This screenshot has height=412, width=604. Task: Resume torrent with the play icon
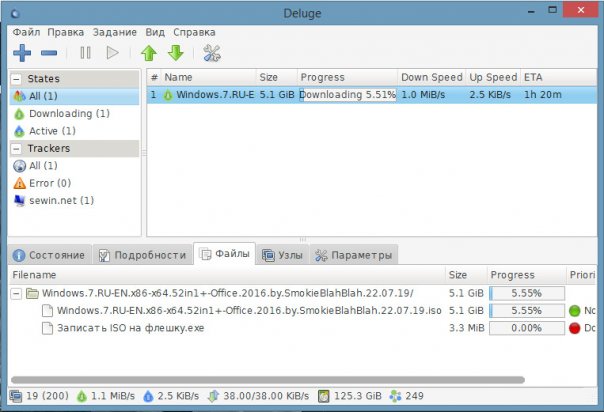pyautogui.click(x=112, y=53)
